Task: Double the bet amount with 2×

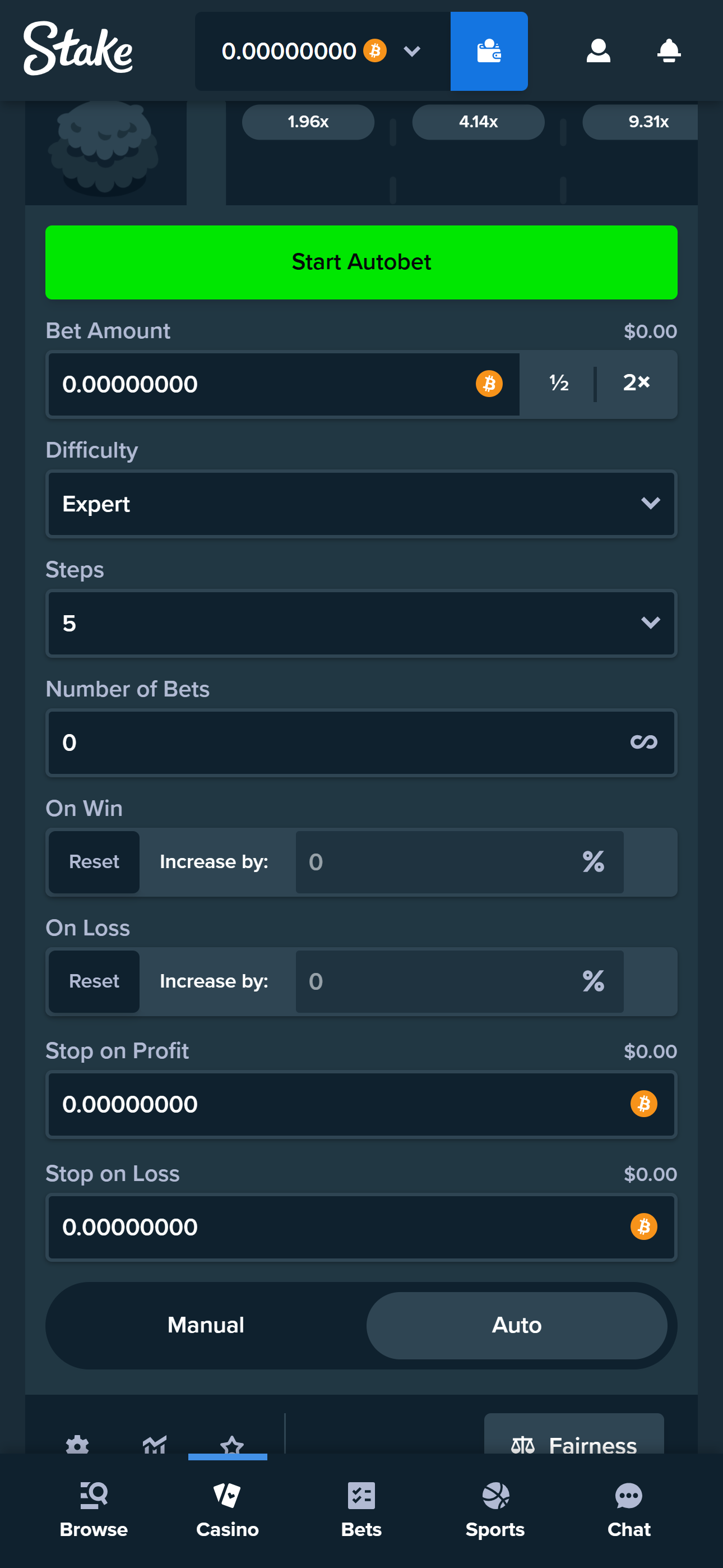Action: [636, 383]
